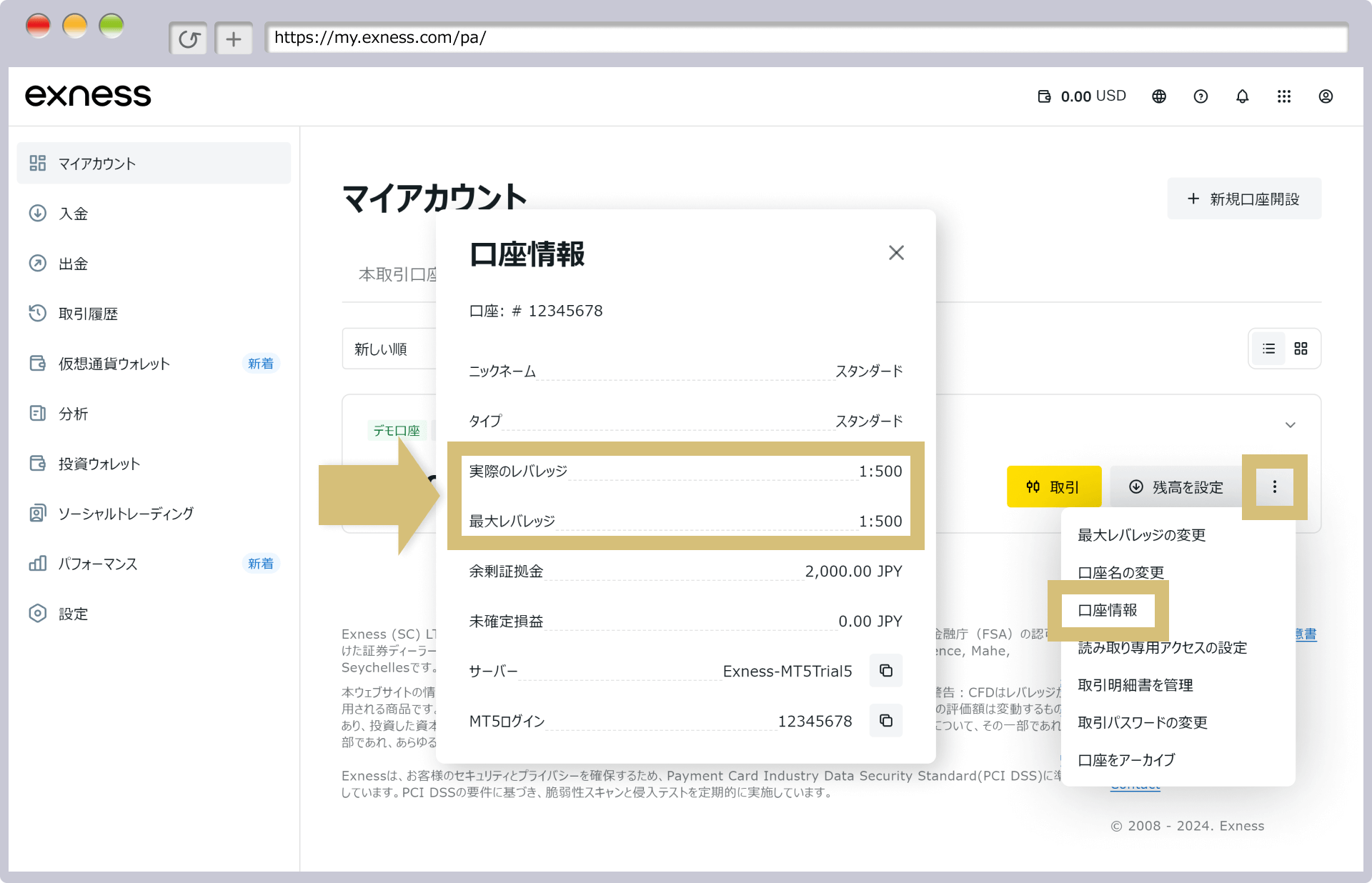1372x883 pixels.
Task: Choose 取引パスワードの変更 from menu
Action: click(x=1143, y=722)
